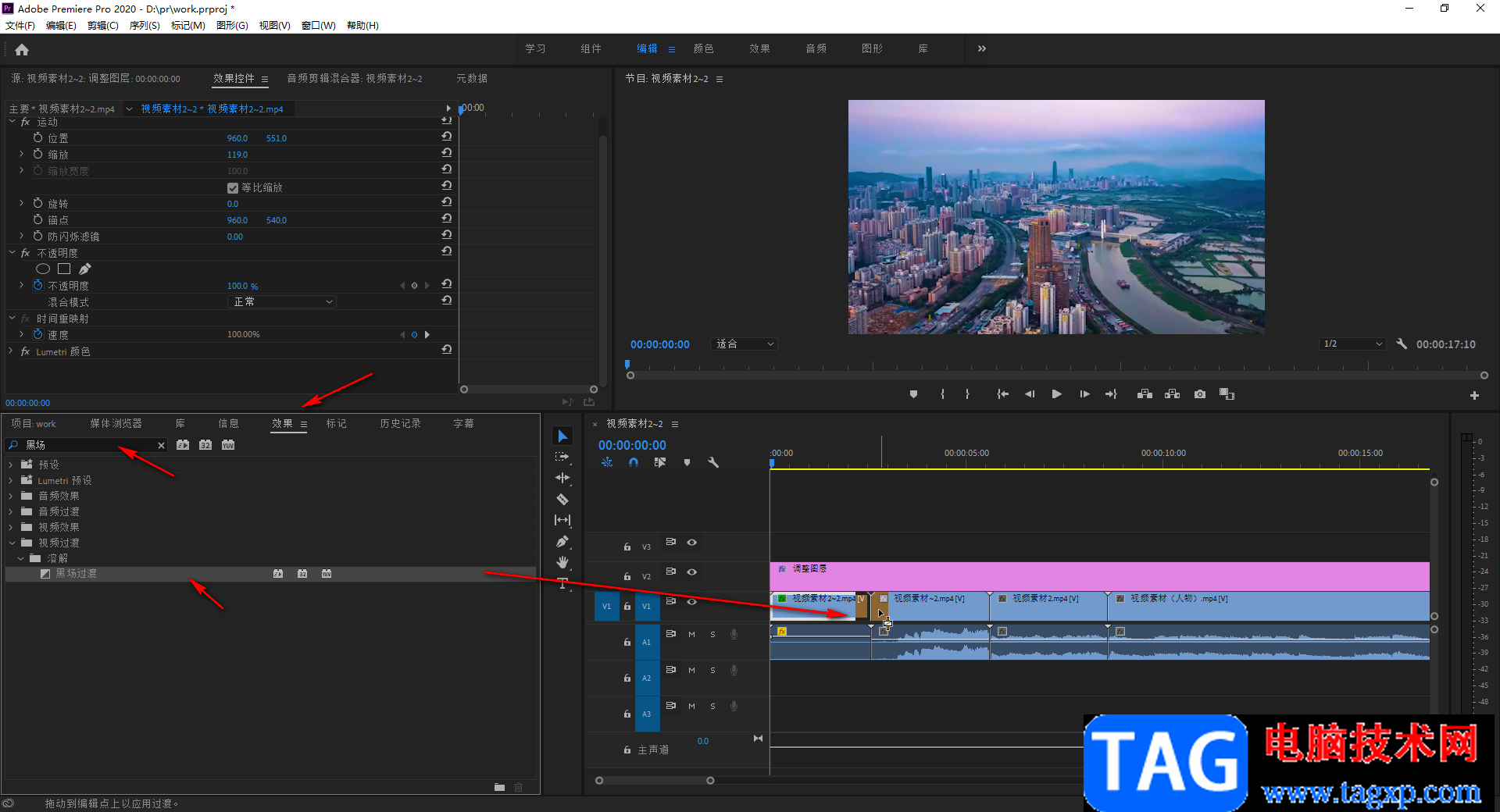Open the Sequence menu
The height and width of the screenshot is (812, 1500).
145,26
